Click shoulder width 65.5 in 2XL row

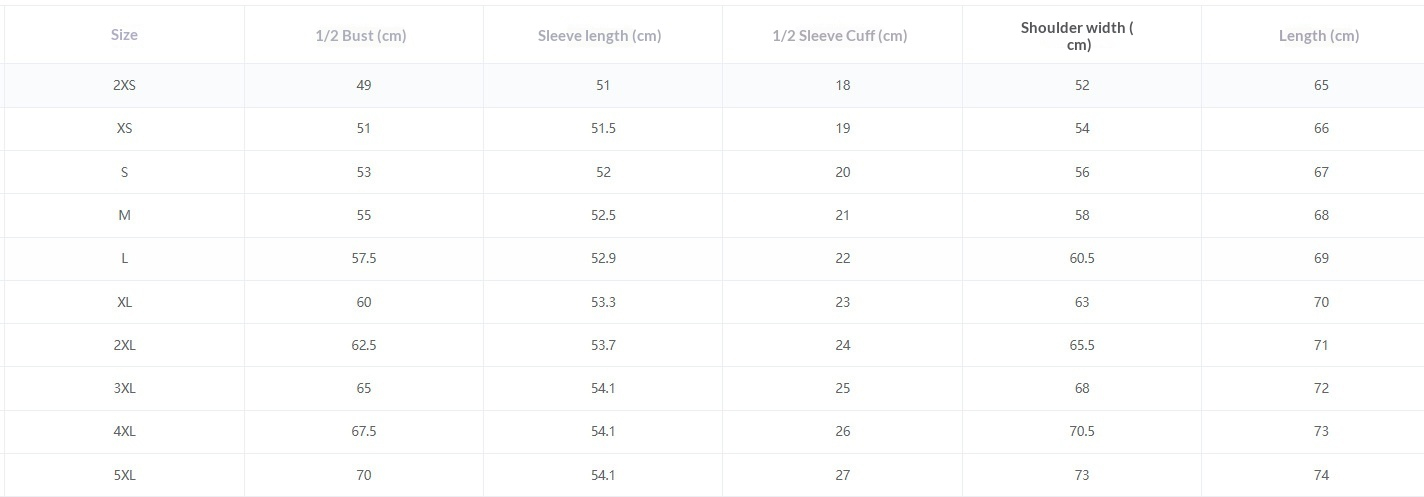(1082, 346)
